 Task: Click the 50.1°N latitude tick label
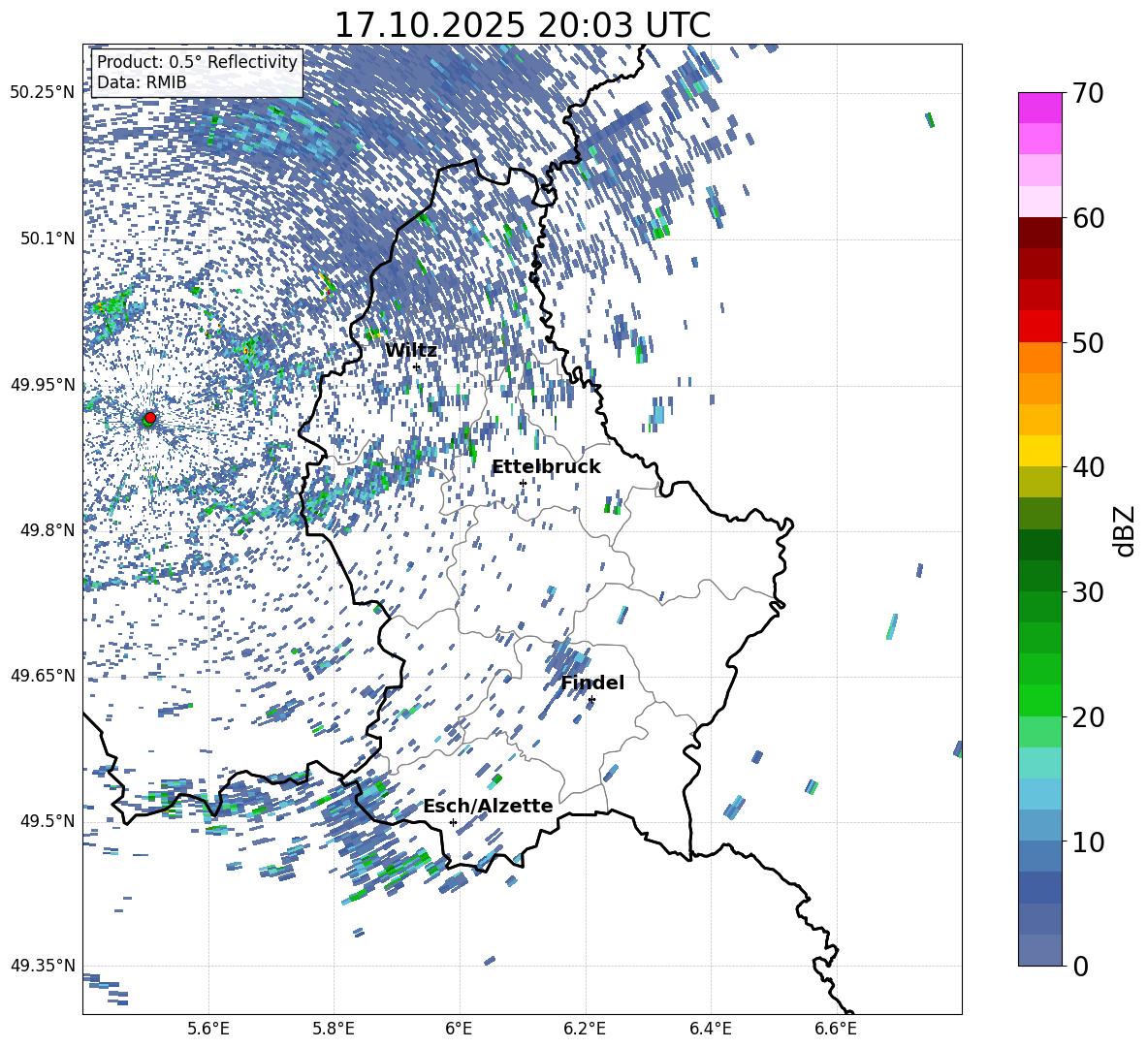[x=47, y=238]
